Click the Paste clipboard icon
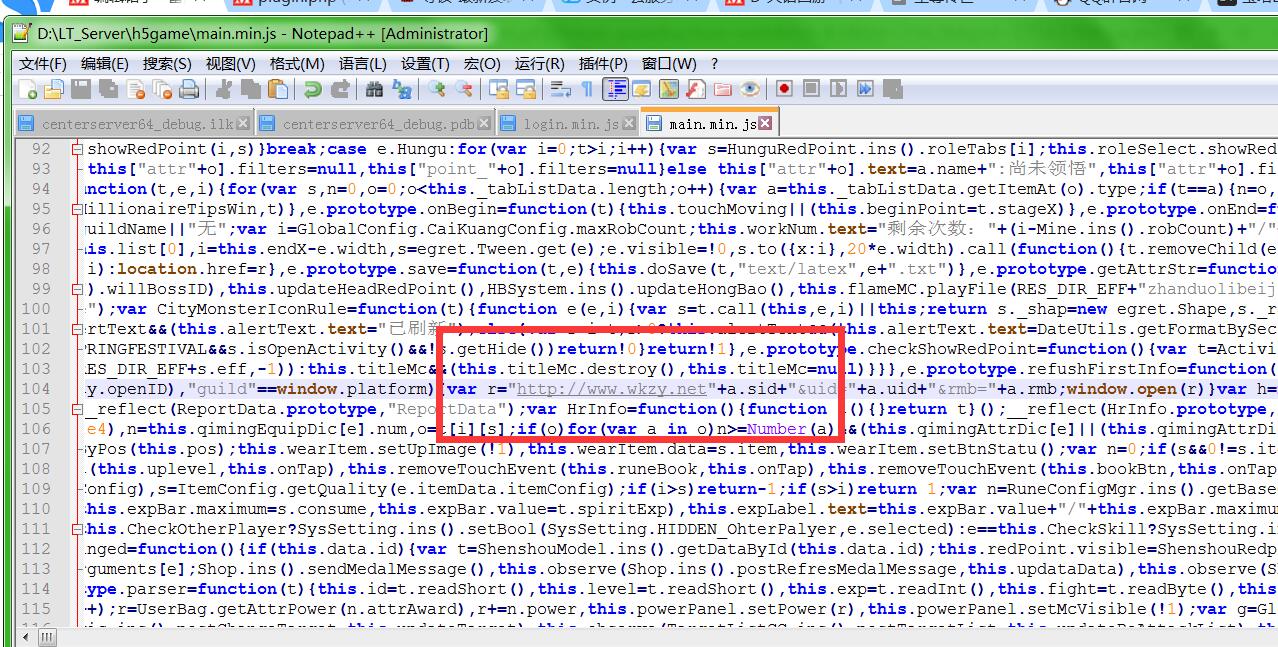This screenshot has width=1278, height=647. coord(279,90)
